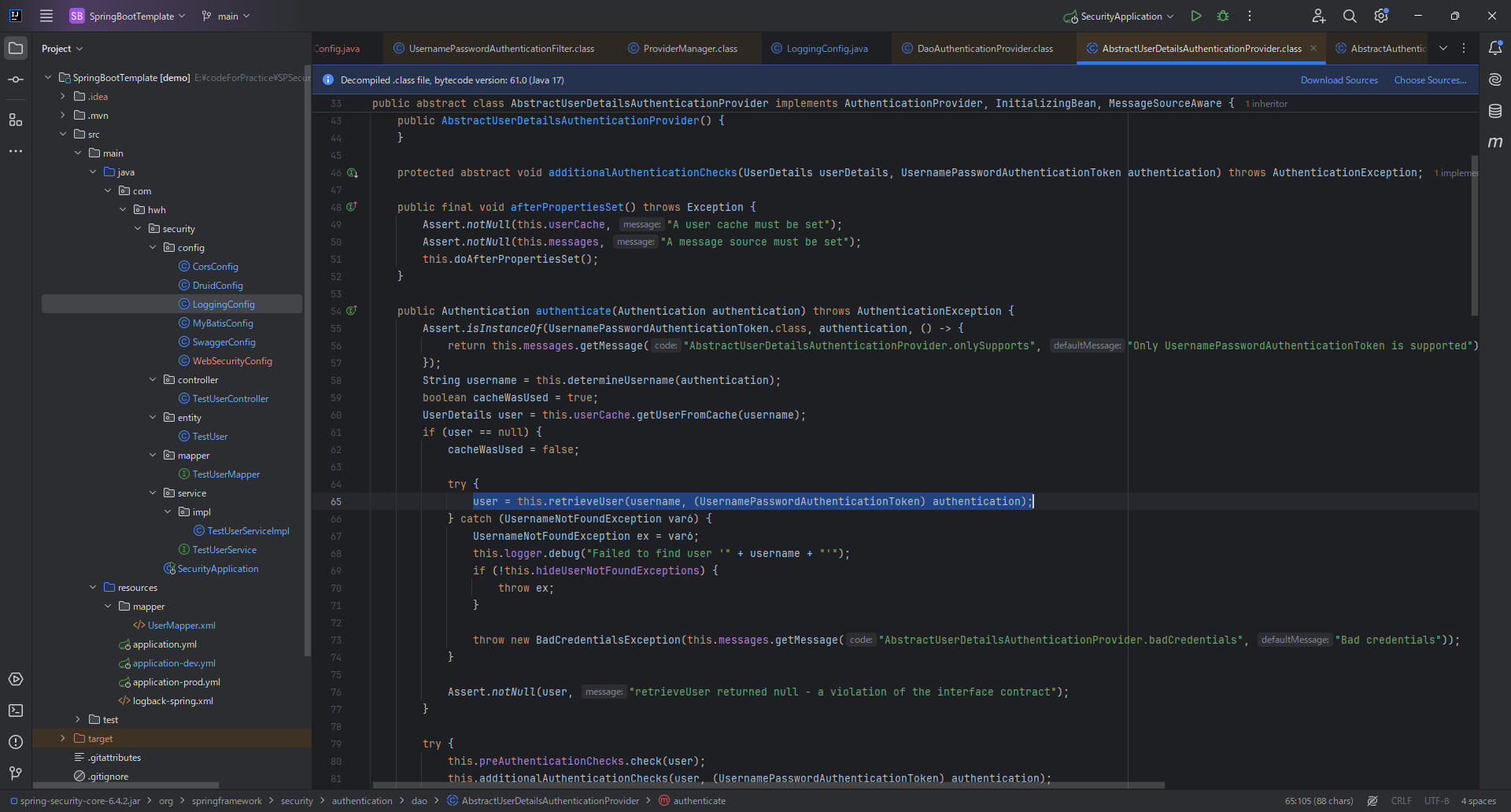Open the Commit tool window
This screenshot has height=812, width=1511.
(16, 79)
